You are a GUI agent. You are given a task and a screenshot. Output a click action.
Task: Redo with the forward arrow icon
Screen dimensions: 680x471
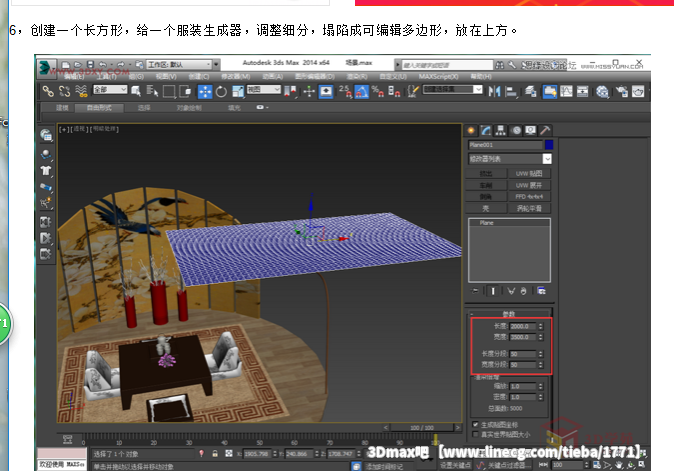click(x=121, y=64)
